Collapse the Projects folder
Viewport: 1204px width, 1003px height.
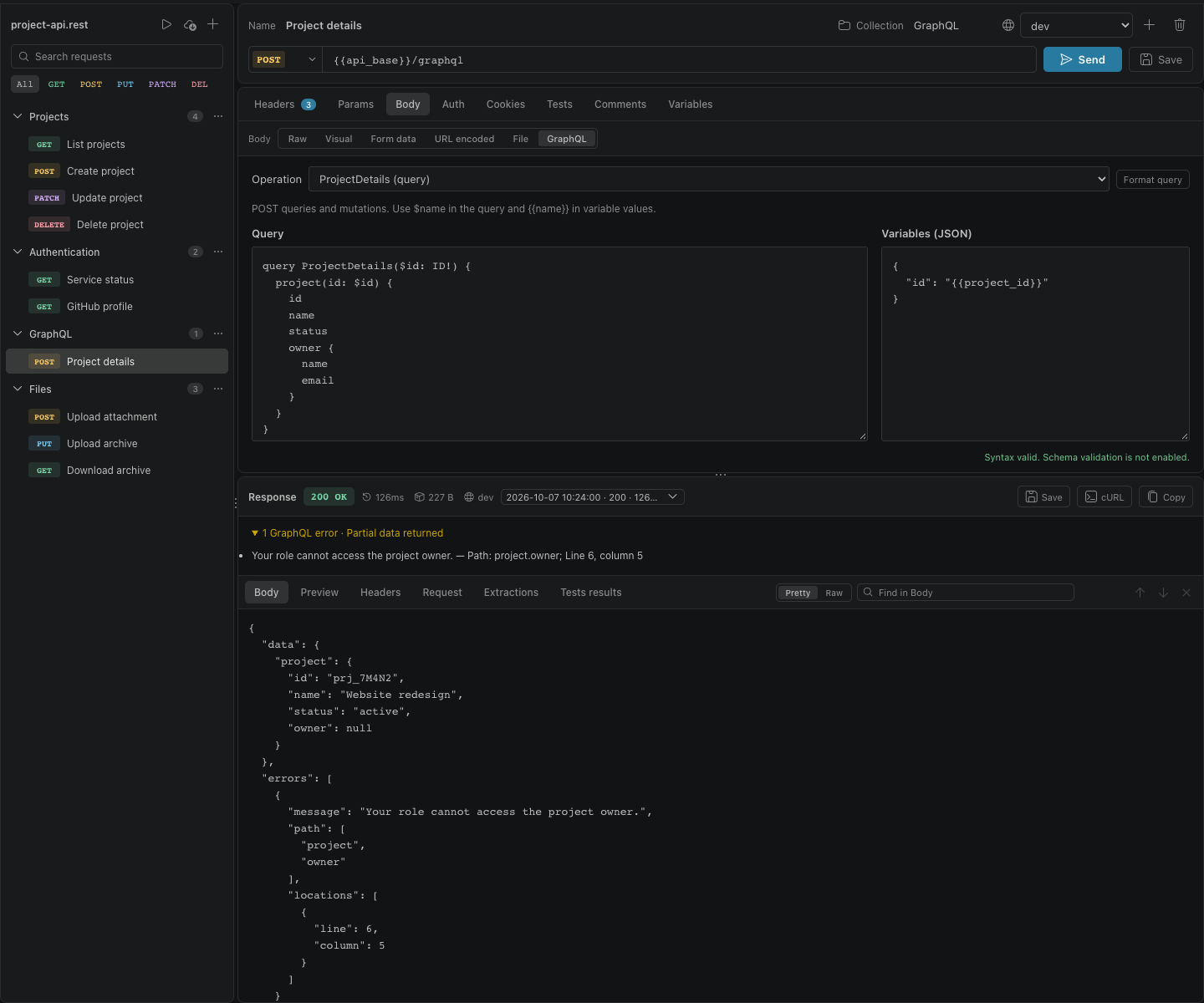(18, 116)
